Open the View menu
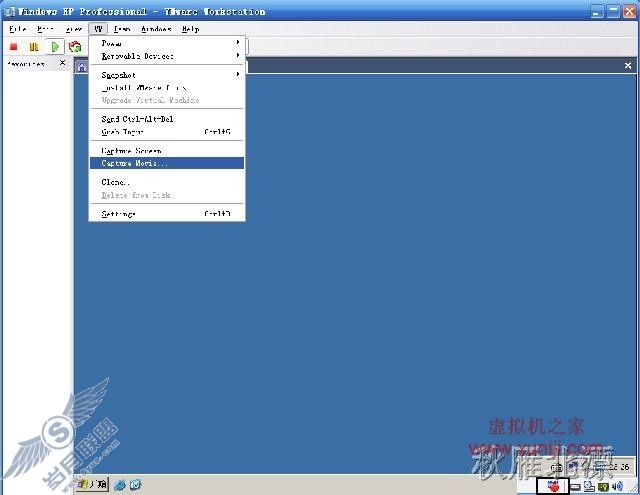Viewport: 640px width, 495px height. (74, 29)
